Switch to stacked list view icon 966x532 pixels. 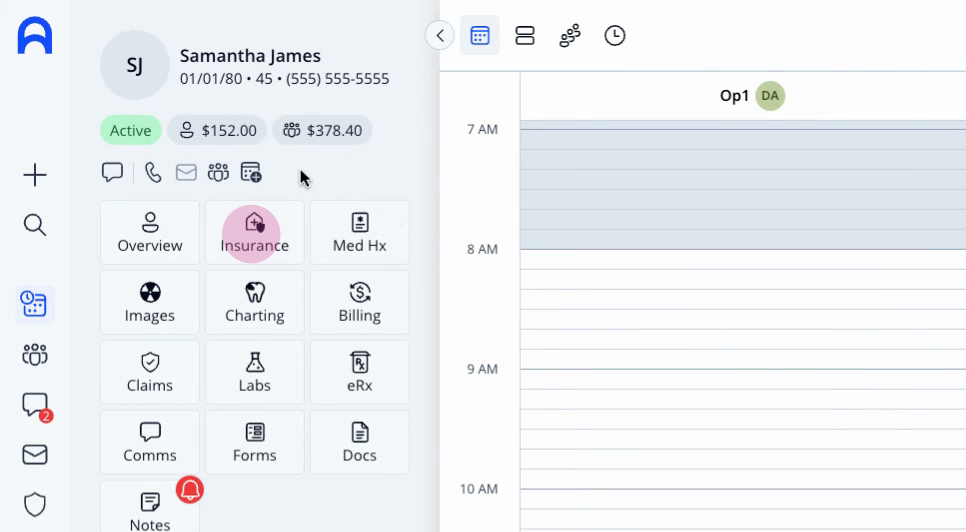(525, 36)
